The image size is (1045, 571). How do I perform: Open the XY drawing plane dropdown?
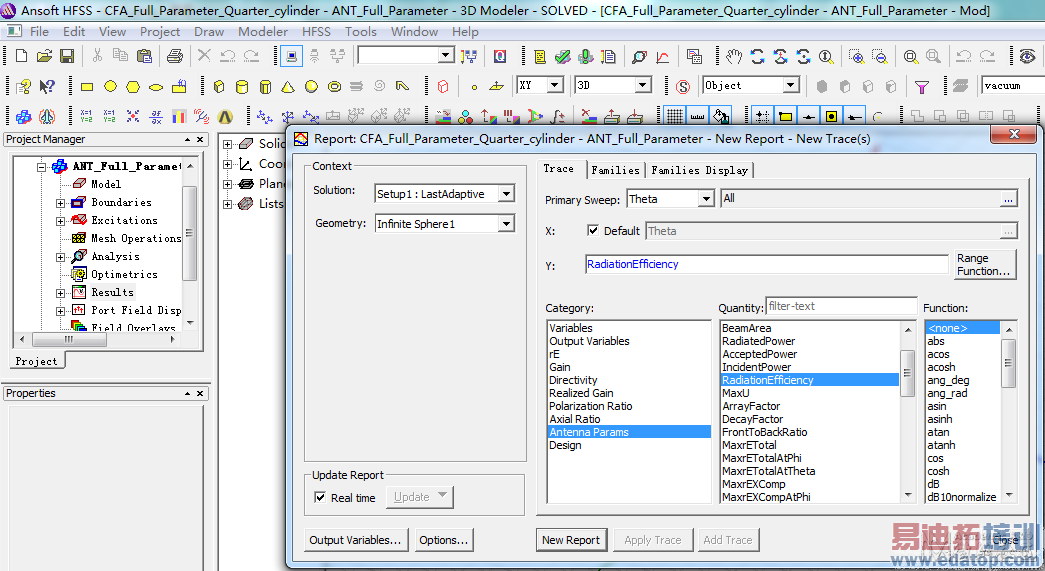click(x=555, y=85)
